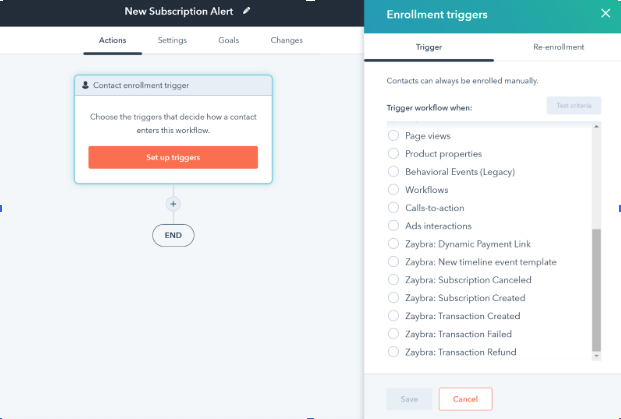Click the scrollbar down arrow in the trigger list
The width and height of the screenshot is (621, 419).
(596, 356)
